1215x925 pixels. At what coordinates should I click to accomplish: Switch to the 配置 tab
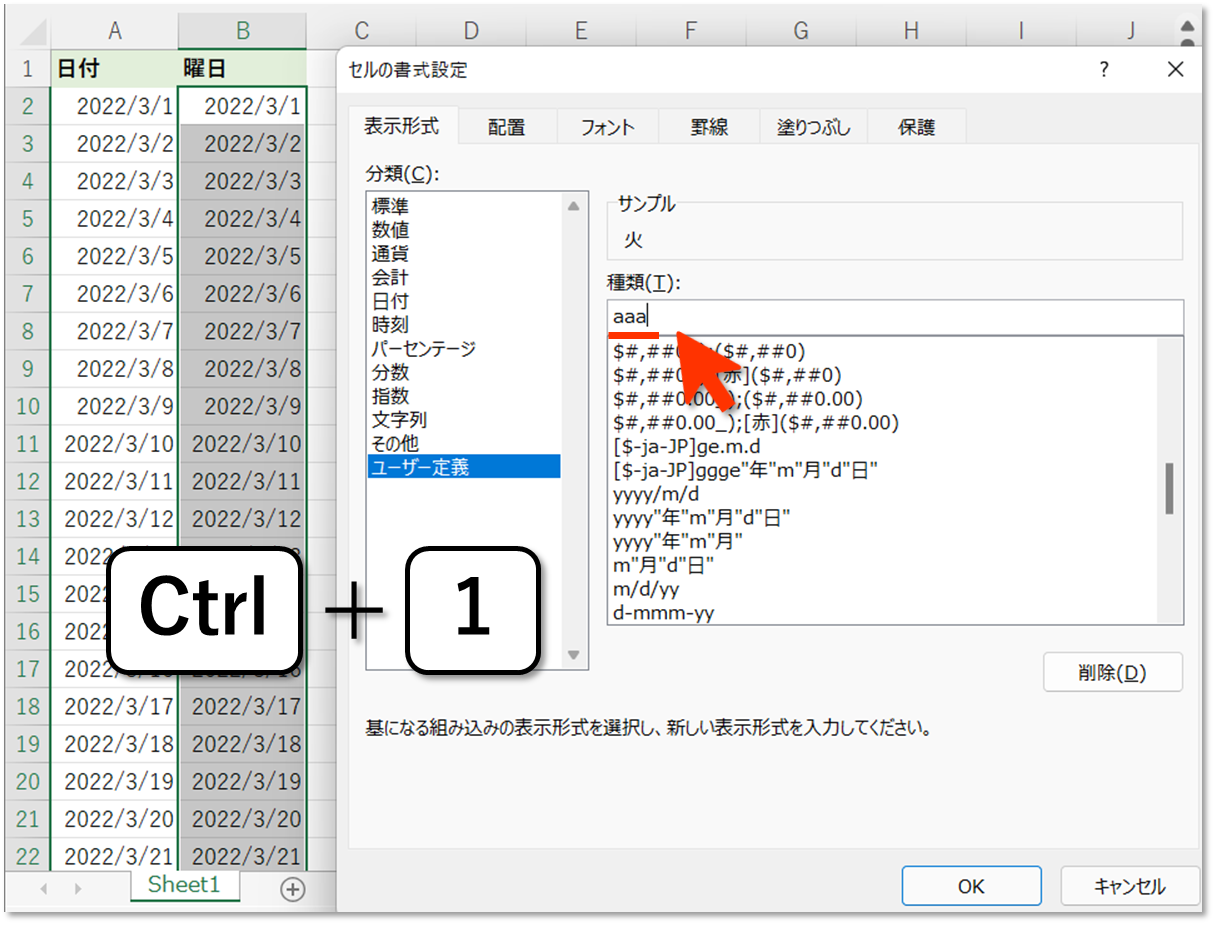click(507, 127)
